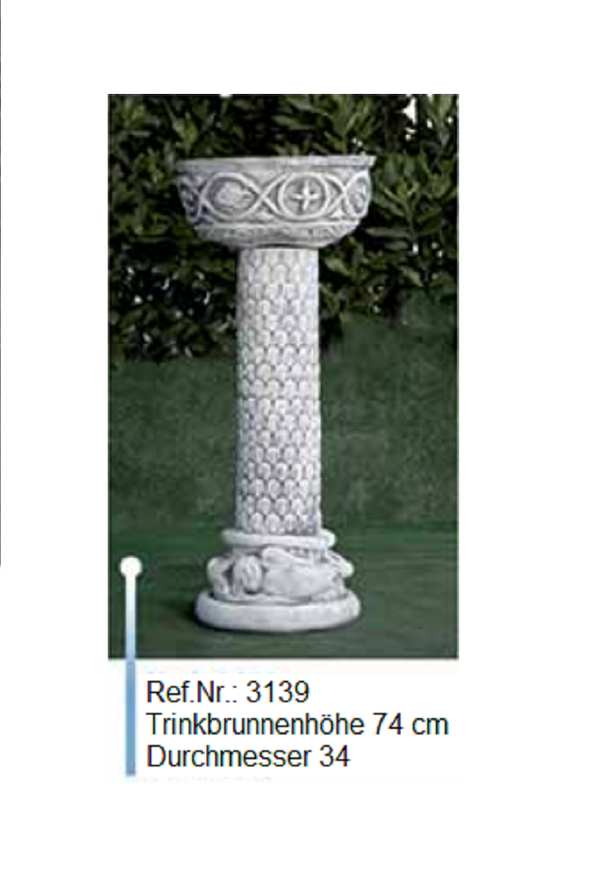
Task: Select the 'Ref.Nr.: 3139' caption line
Action: click(228, 692)
